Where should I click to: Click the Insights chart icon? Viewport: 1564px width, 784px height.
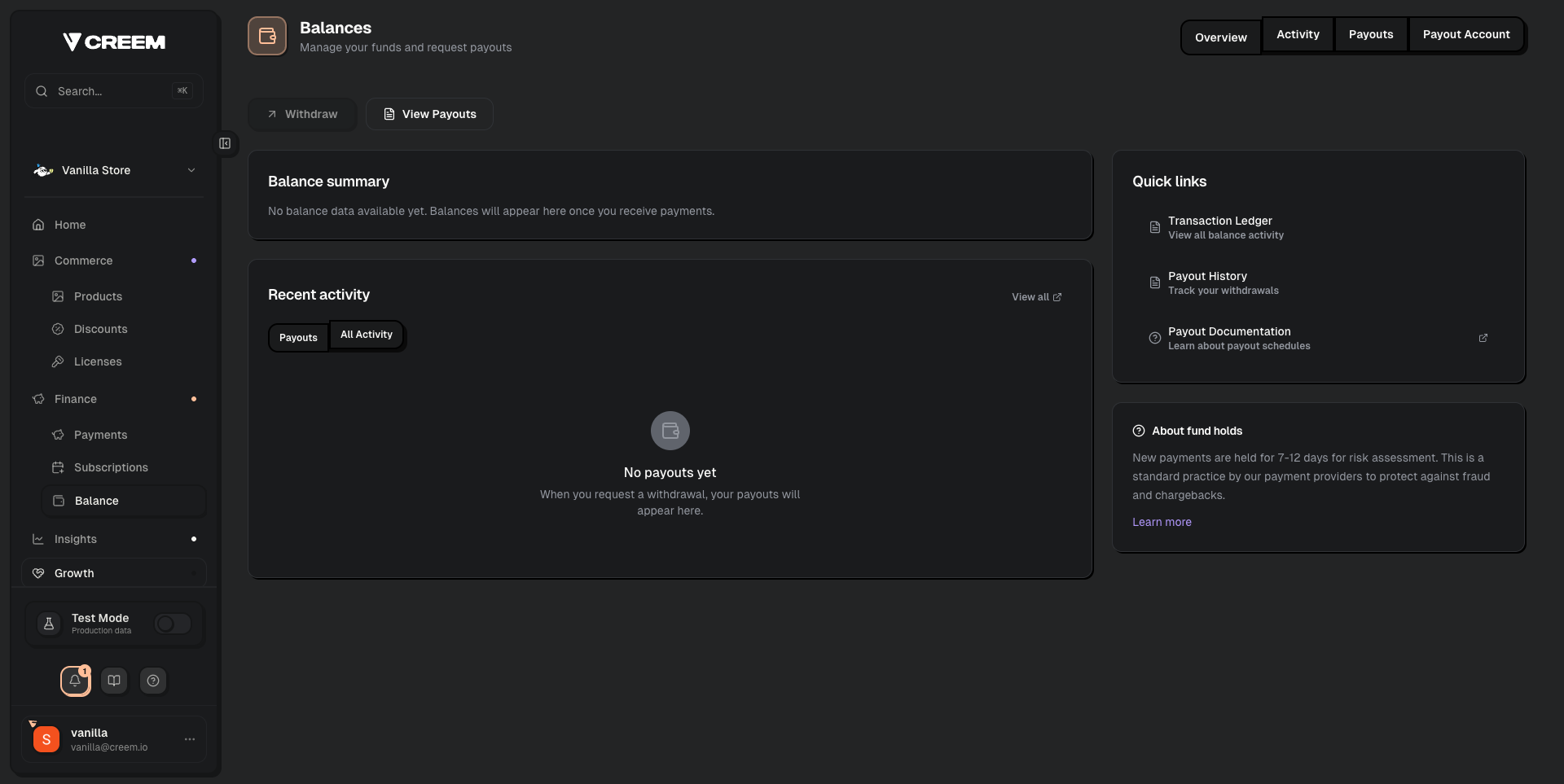(38, 539)
